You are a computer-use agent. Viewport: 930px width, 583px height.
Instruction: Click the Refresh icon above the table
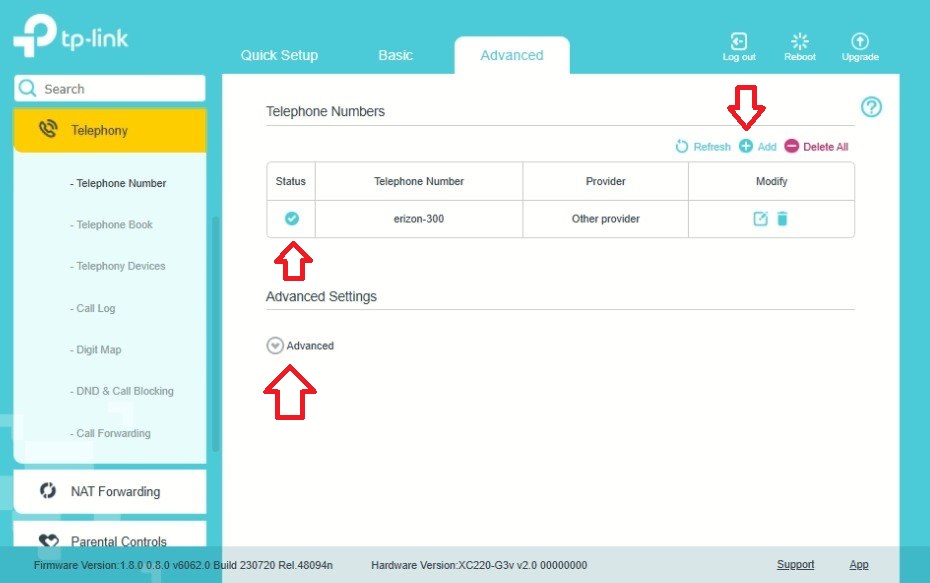[681, 146]
